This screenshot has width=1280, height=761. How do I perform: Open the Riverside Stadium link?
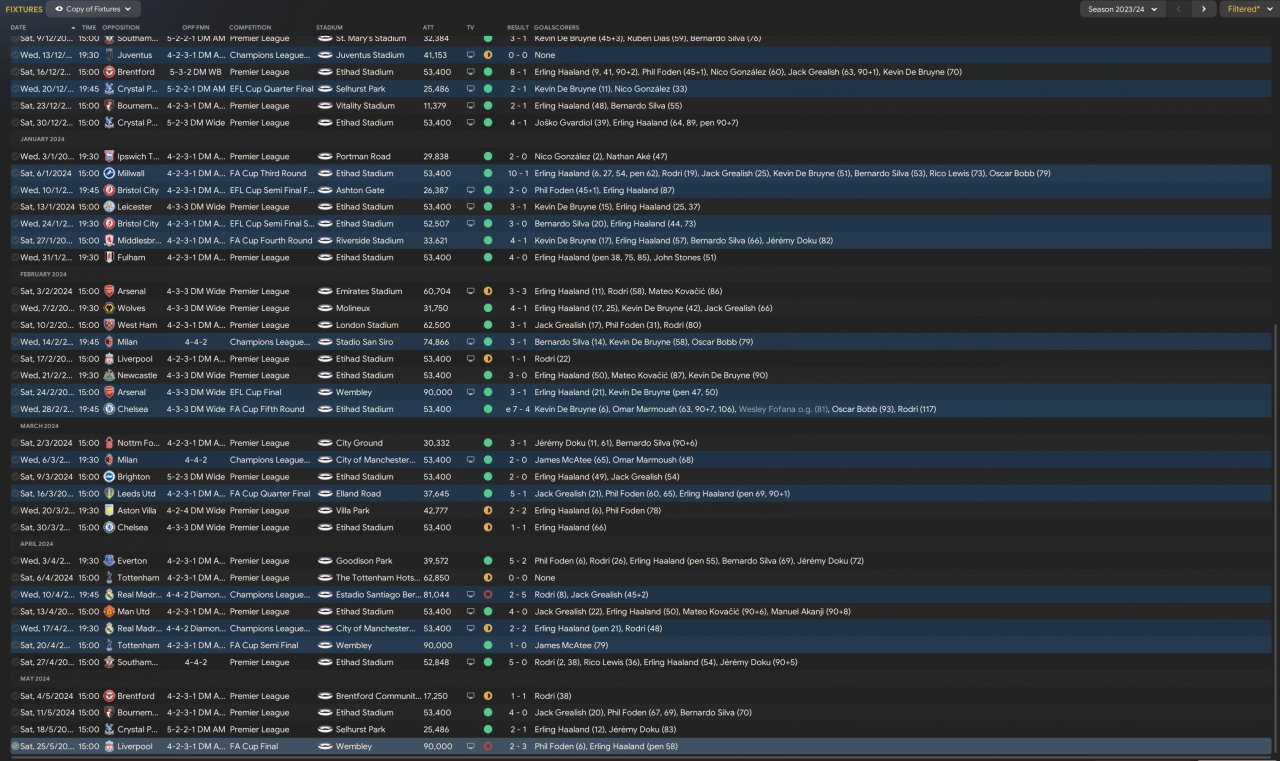[369, 240]
